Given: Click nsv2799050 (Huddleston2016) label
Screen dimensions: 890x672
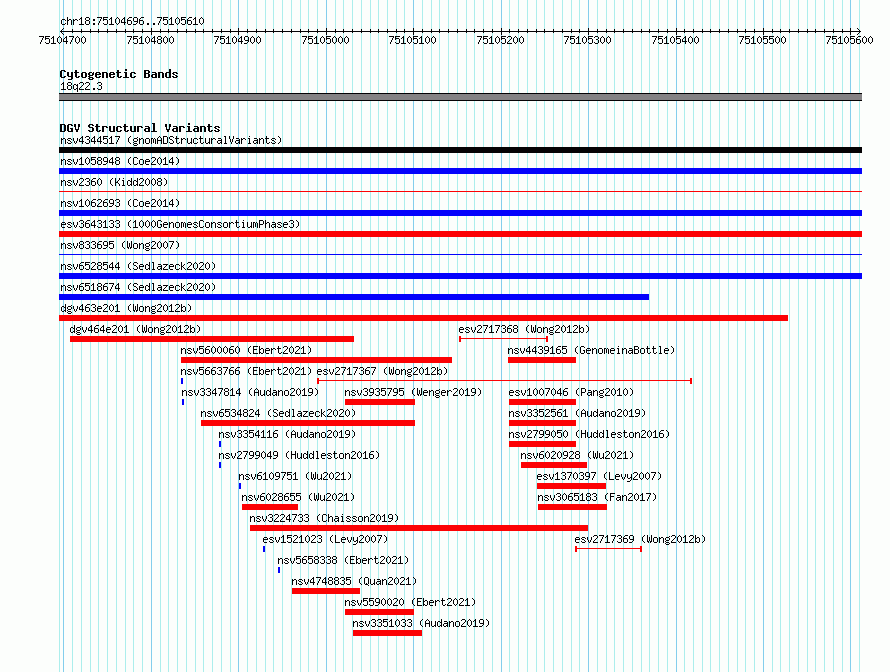Looking at the screenshot, I should (x=589, y=434).
